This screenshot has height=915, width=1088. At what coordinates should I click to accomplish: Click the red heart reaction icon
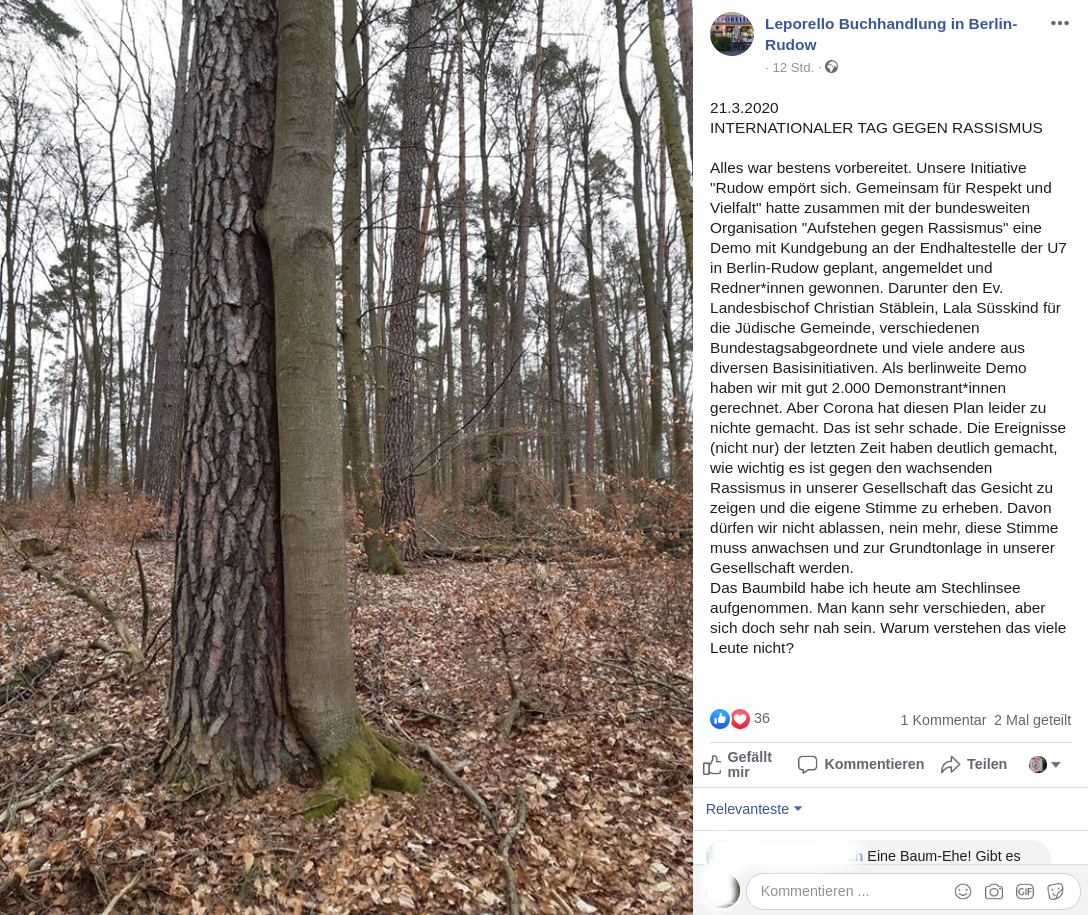[x=740, y=719]
